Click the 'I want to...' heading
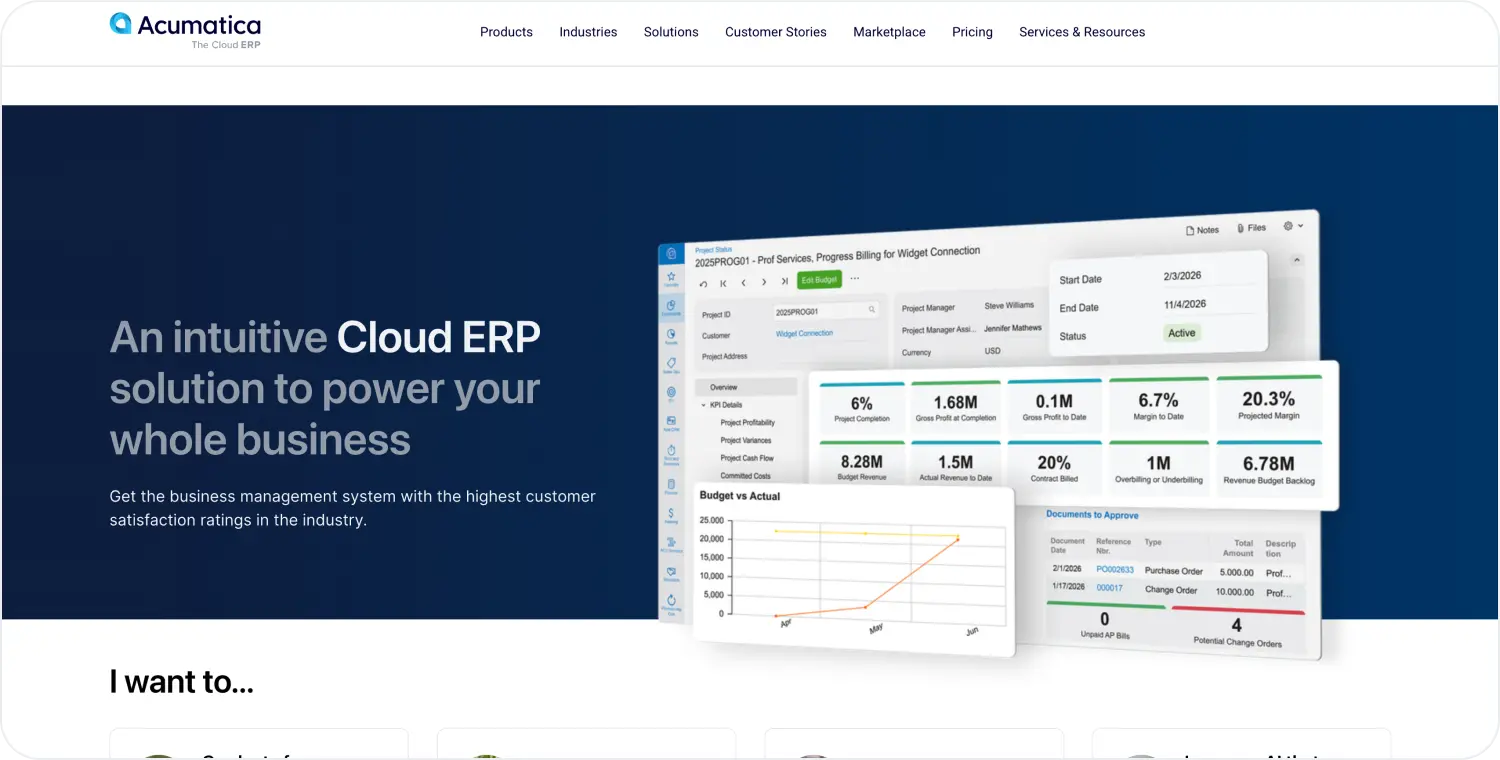Screen dimensions: 1500x760 (181, 682)
